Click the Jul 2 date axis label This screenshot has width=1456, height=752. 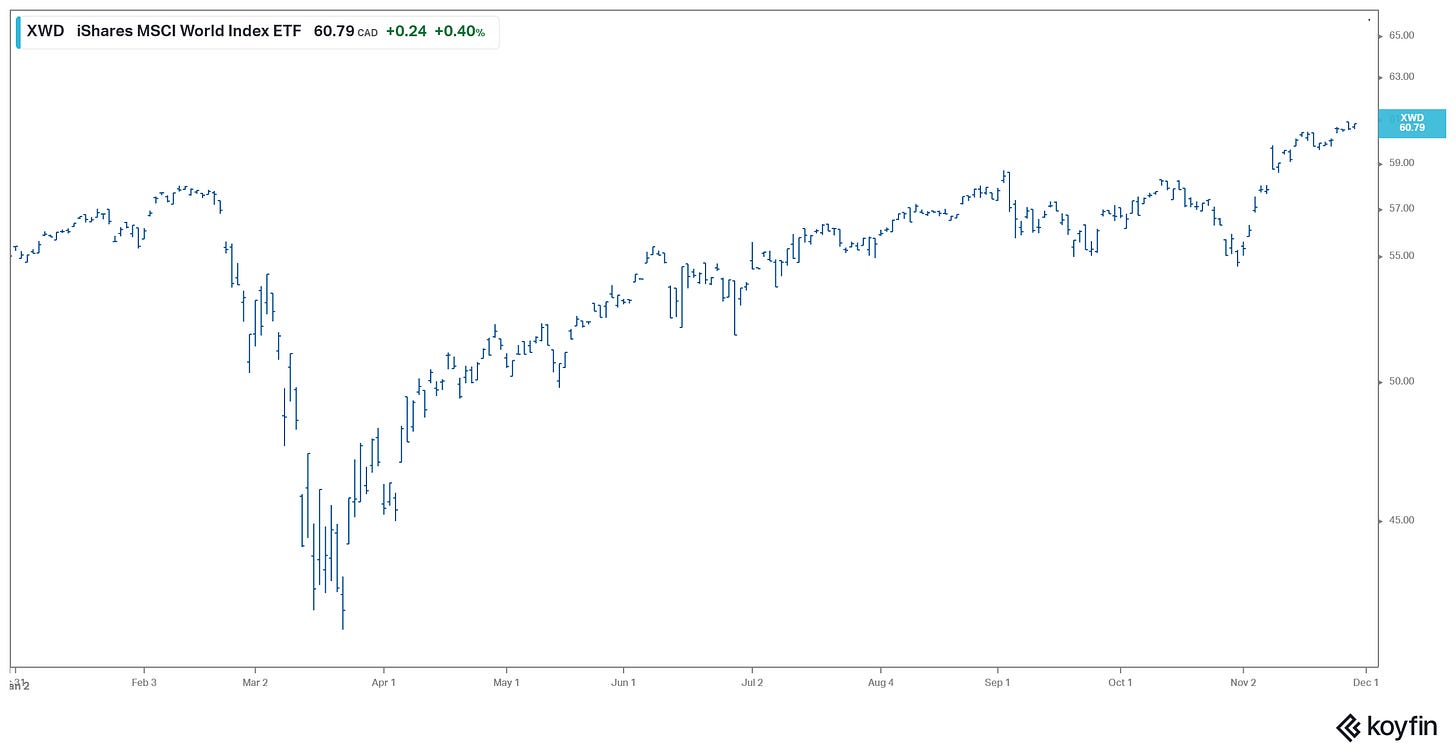coord(752,683)
